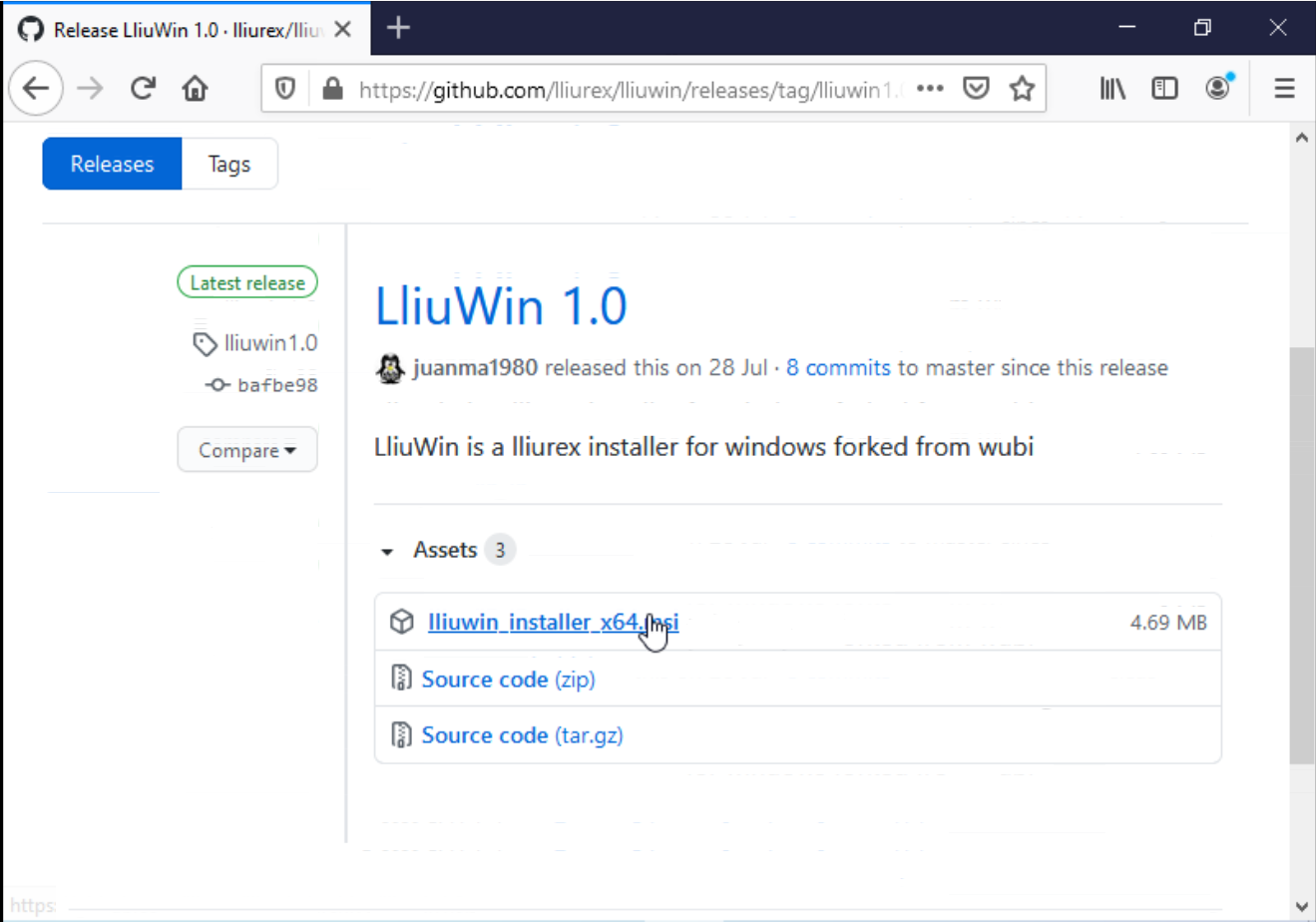
Task: Restore down the Firefox window
Action: pos(1202,28)
